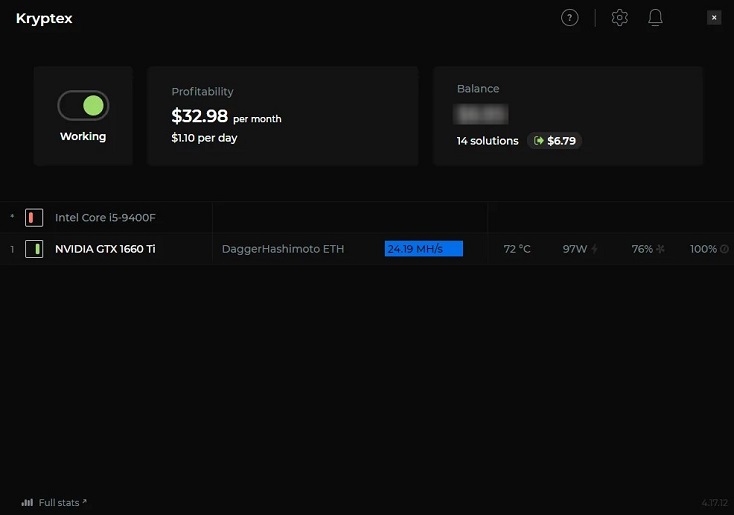Open the help question mark icon
The height and width of the screenshot is (515, 734).
click(x=570, y=18)
